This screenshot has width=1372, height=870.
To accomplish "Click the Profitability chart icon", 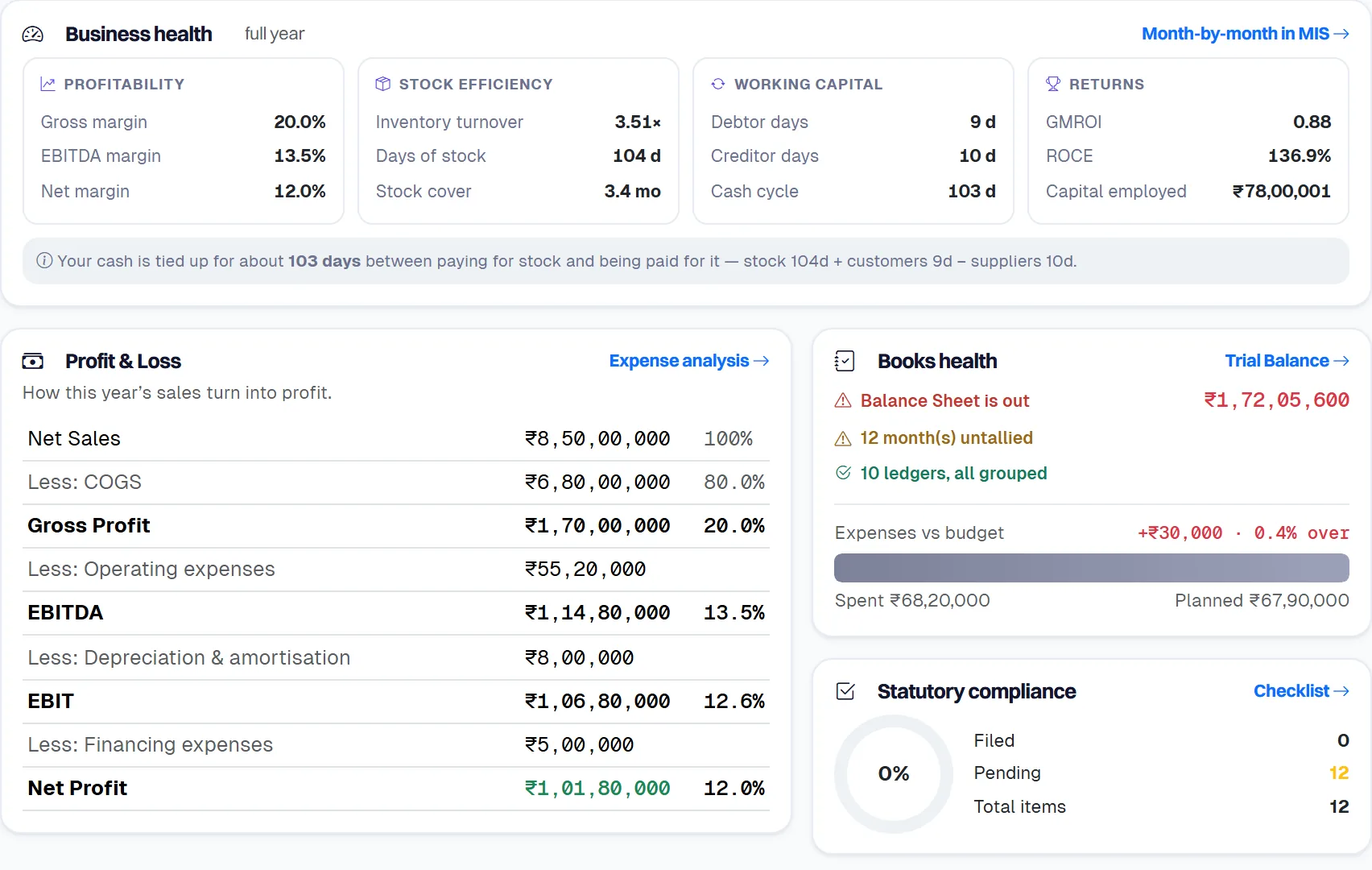I will (48, 84).
